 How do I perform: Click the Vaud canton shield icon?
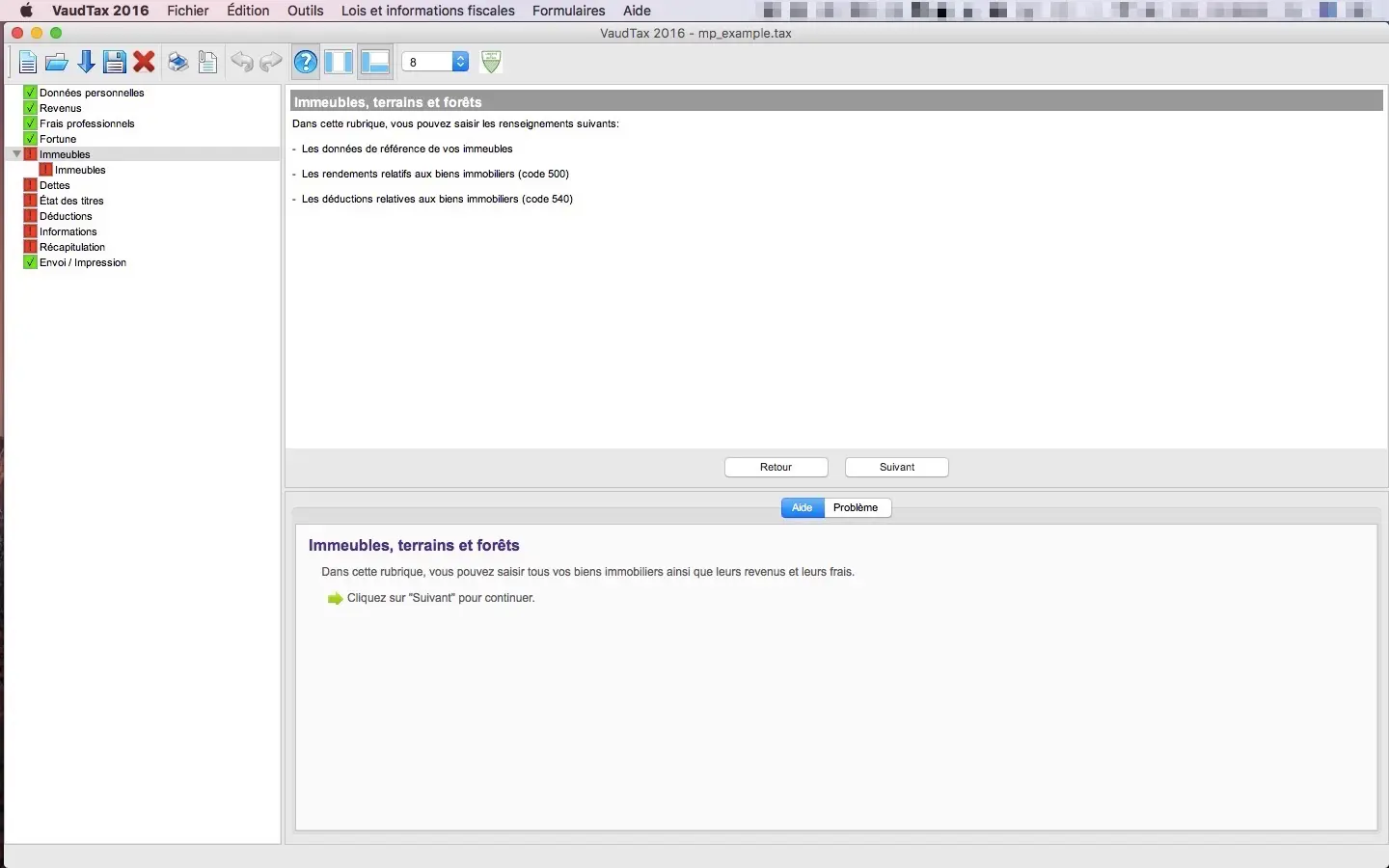click(491, 62)
